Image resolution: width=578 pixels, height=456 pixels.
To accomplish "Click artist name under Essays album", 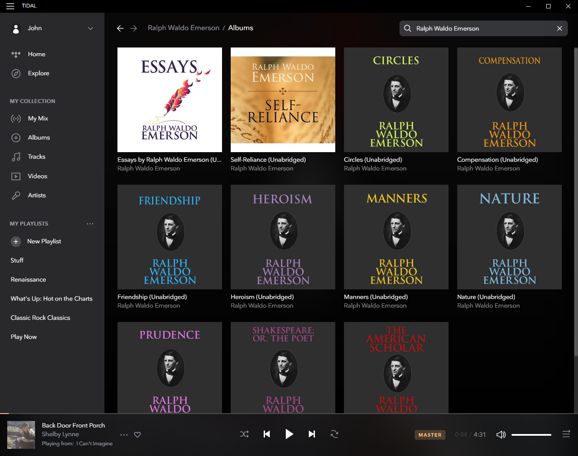I will [x=149, y=168].
